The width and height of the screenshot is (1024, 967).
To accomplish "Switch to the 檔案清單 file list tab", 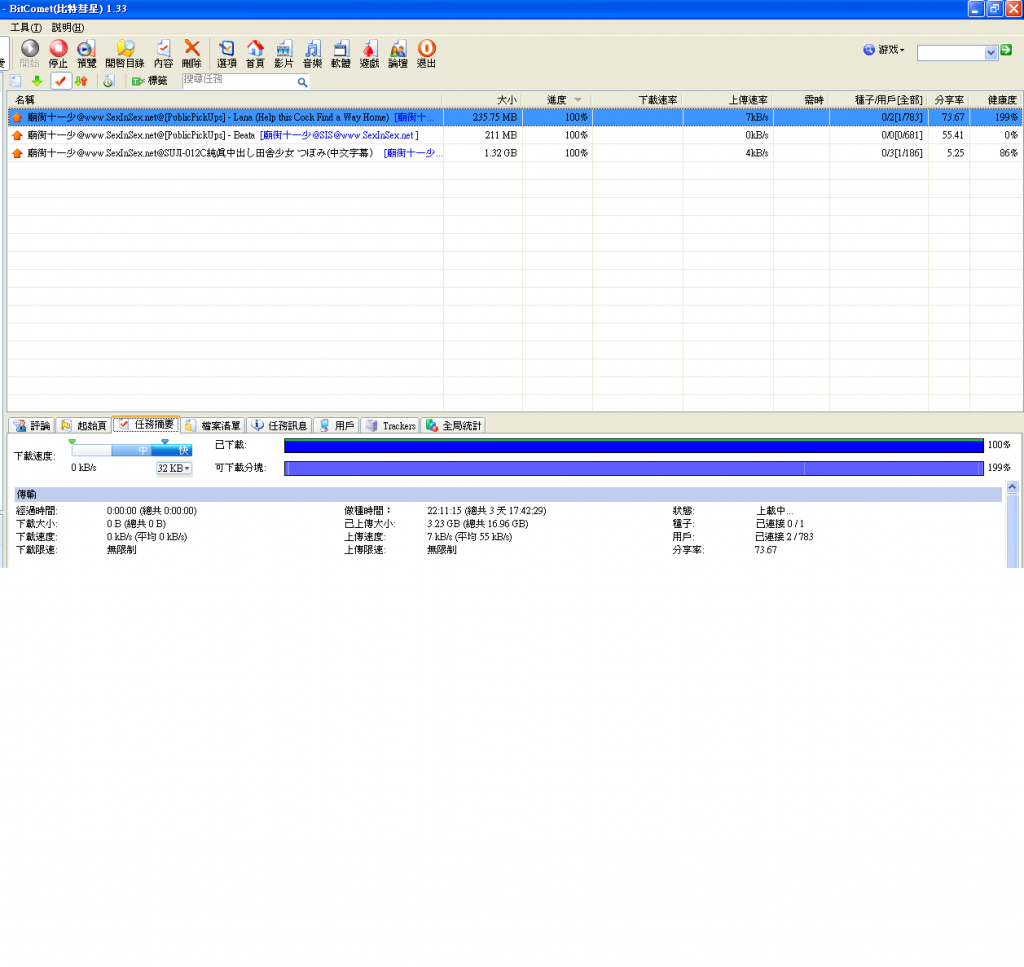I will click(214, 426).
